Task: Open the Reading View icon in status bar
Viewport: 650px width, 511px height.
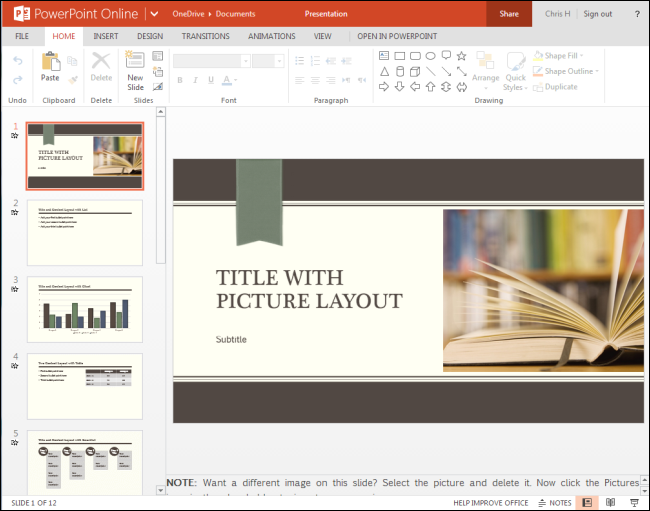Action: coord(610,502)
